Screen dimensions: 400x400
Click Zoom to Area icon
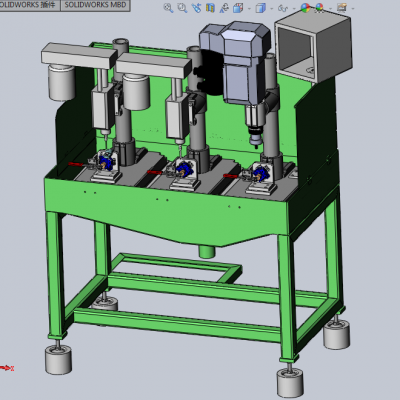click(x=182, y=8)
